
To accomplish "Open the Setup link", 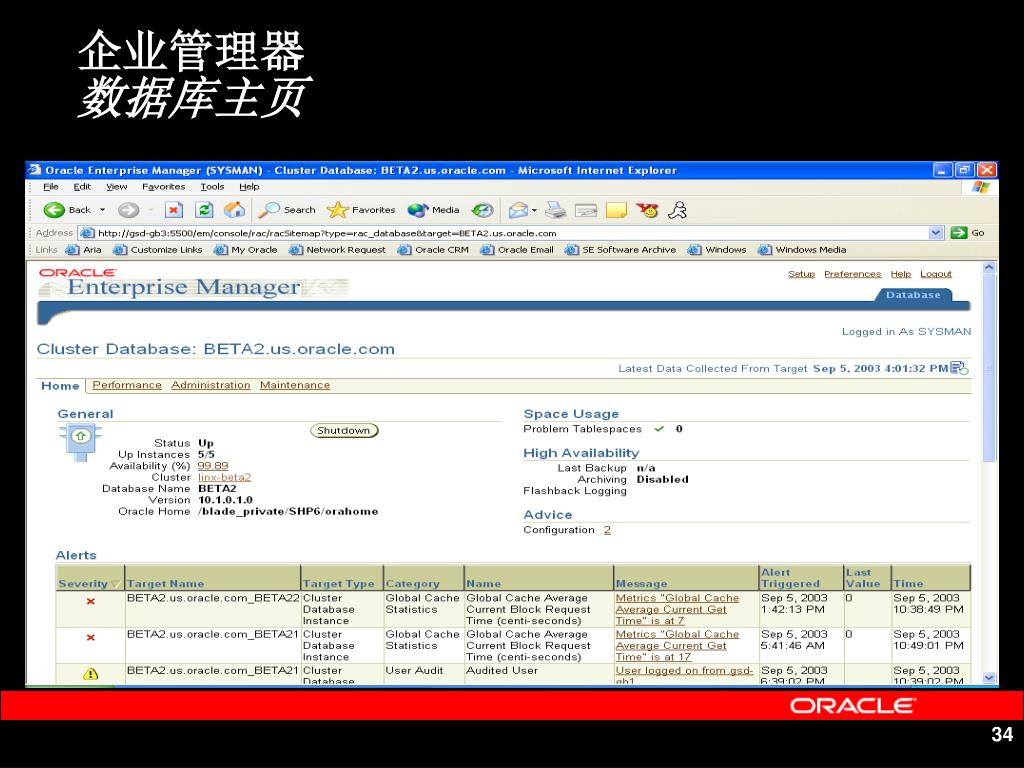I will 801,274.
